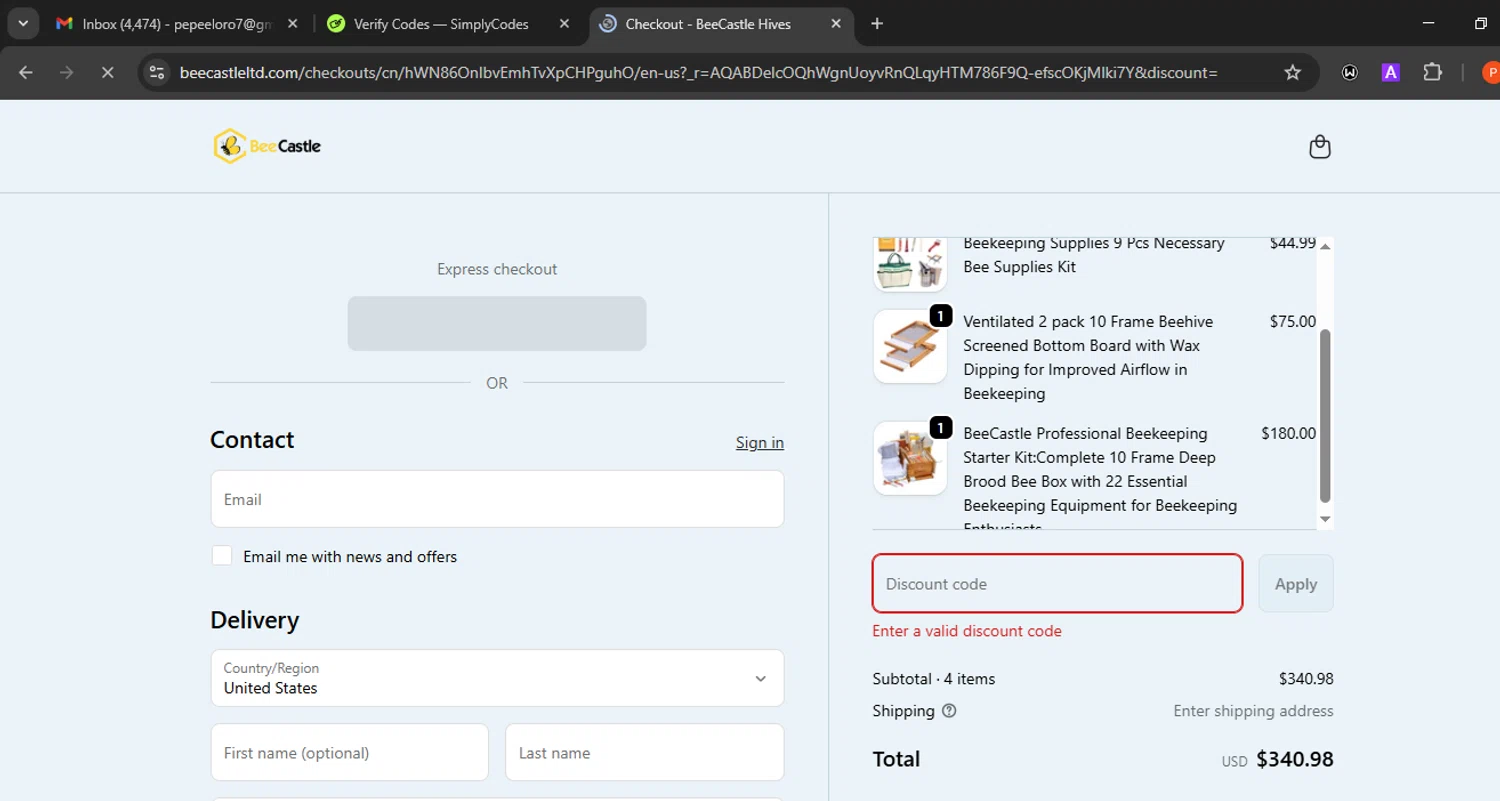Click the shipping info question mark icon
Screen dimensions: 1500x801
[x=949, y=711]
